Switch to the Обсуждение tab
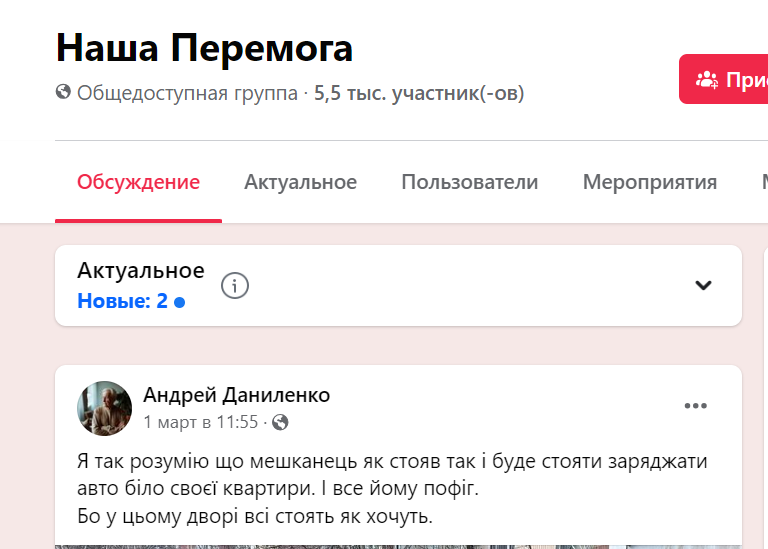The width and height of the screenshot is (768, 549). click(x=138, y=182)
